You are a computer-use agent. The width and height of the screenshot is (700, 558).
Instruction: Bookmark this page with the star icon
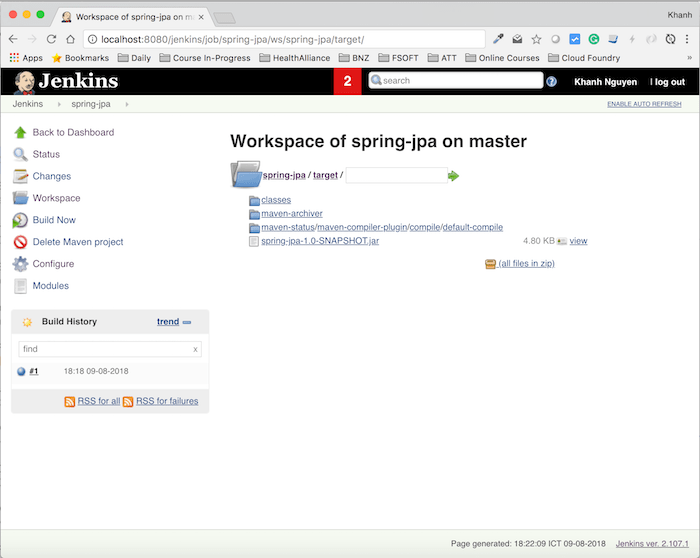pos(536,39)
